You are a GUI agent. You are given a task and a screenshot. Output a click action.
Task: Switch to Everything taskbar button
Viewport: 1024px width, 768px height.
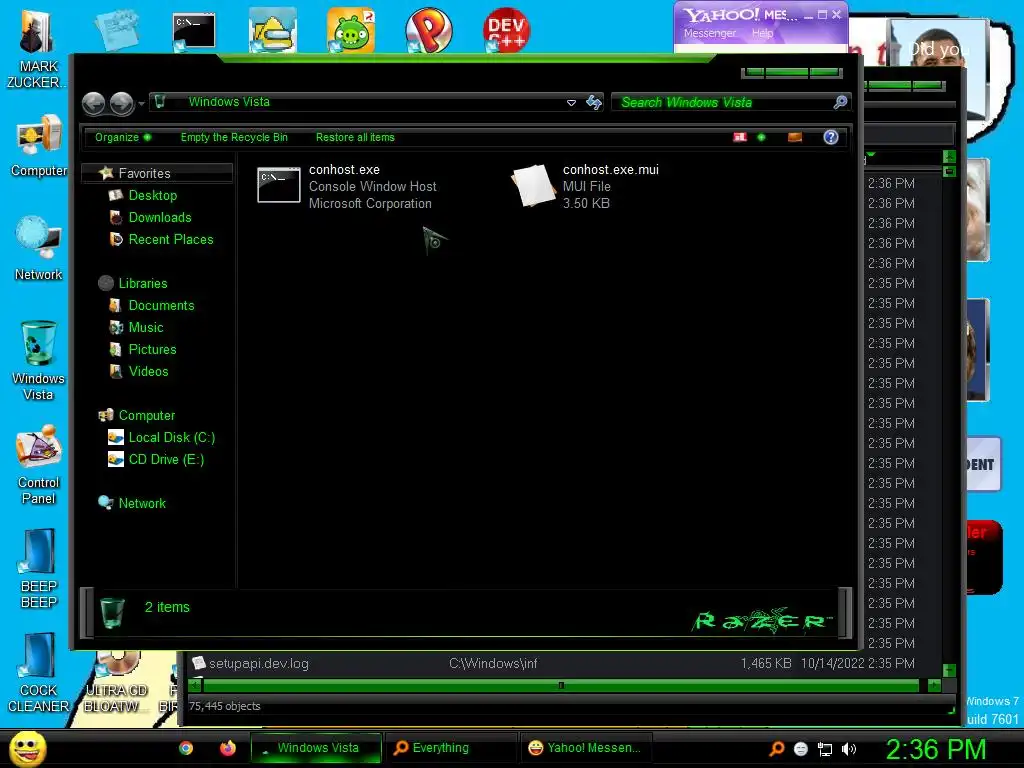click(x=451, y=748)
